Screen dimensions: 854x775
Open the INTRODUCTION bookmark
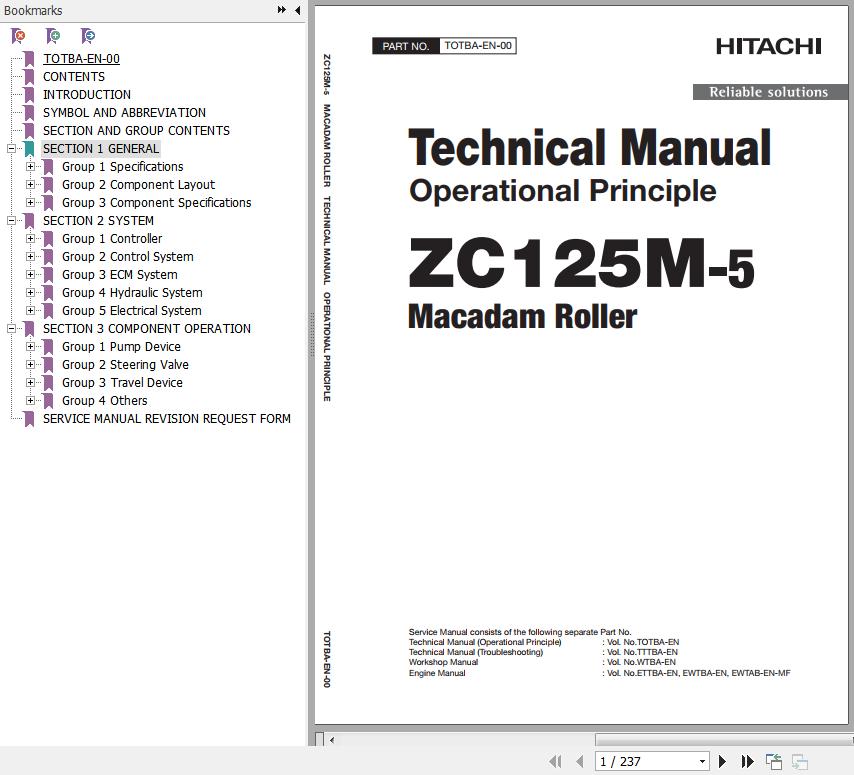[87, 95]
